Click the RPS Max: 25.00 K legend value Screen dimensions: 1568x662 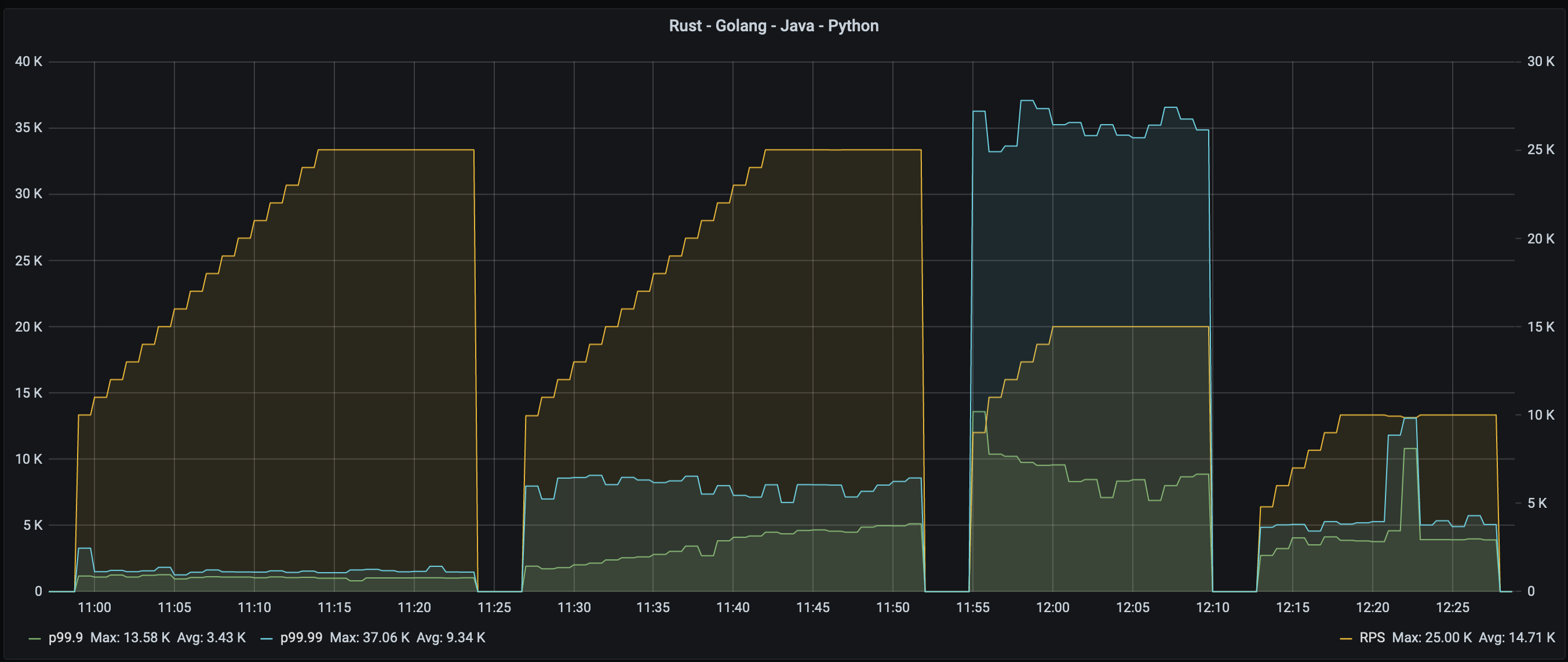[x=1432, y=638]
